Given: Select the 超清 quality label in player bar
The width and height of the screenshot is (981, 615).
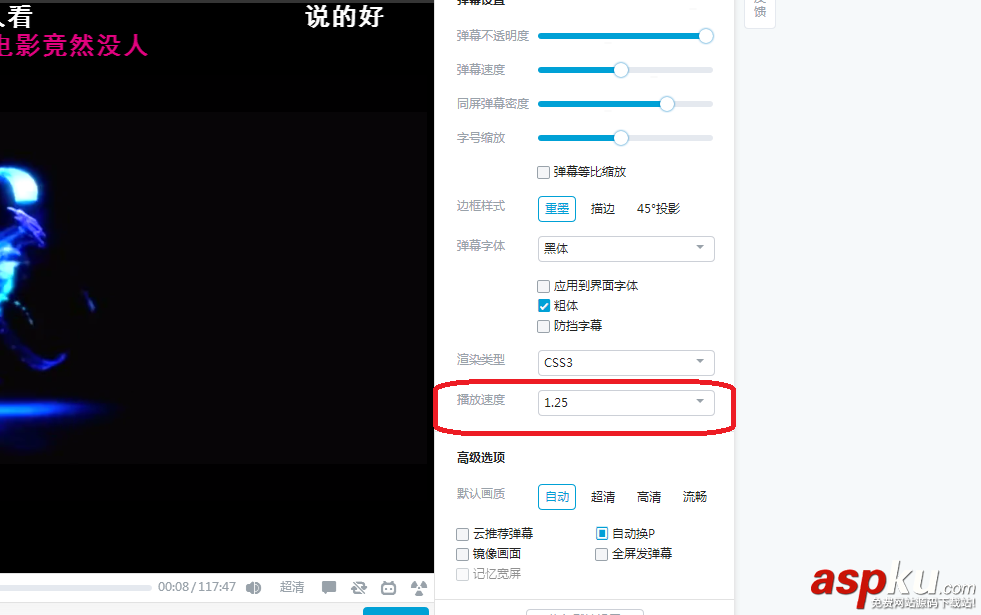Looking at the screenshot, I should (x=292, y=588).
